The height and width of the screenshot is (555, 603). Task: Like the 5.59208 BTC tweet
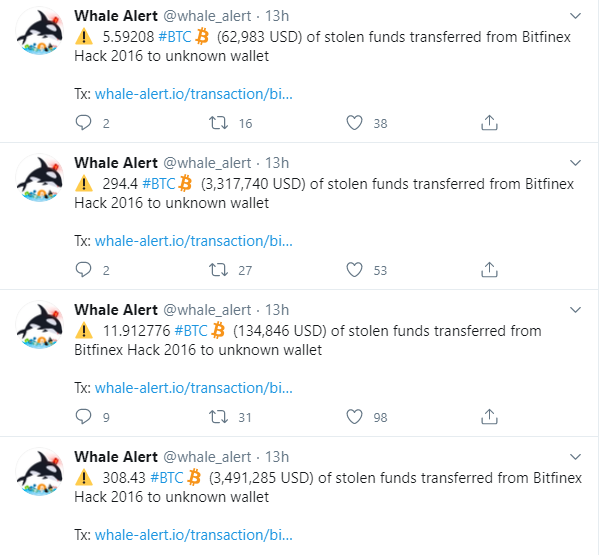[354, 123]
